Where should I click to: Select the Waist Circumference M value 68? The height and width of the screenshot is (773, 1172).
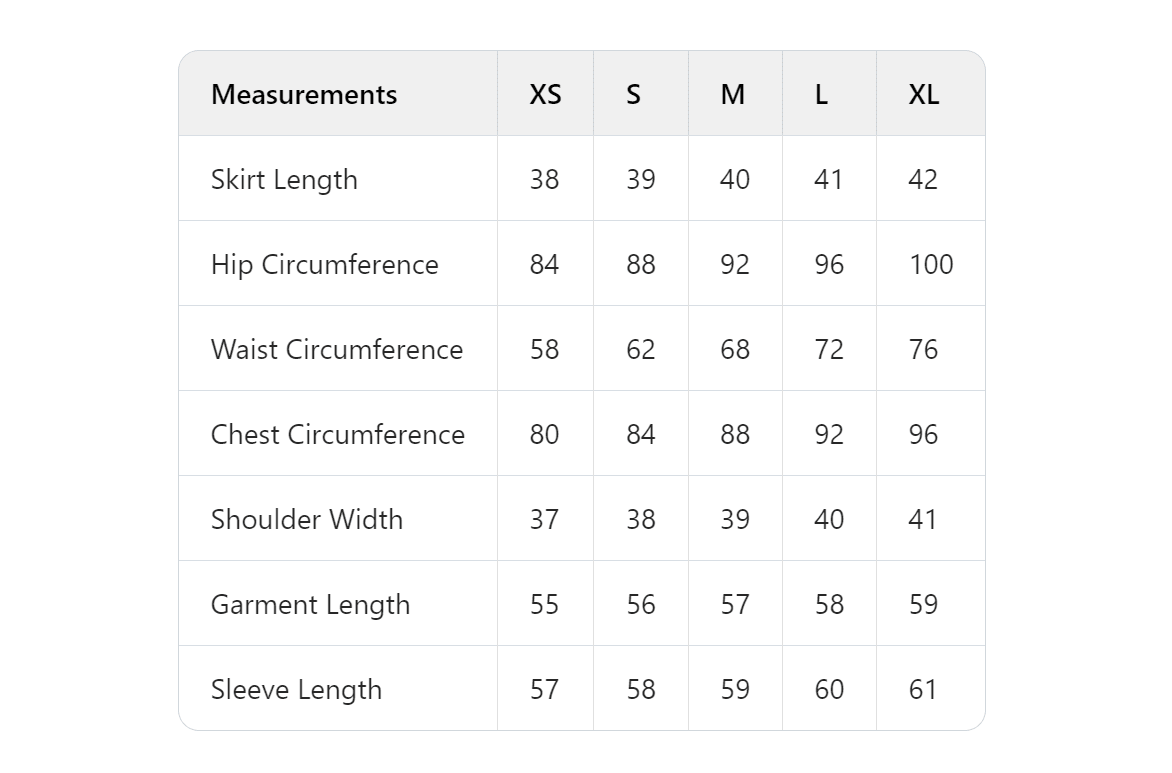click(x=735, y=350)
